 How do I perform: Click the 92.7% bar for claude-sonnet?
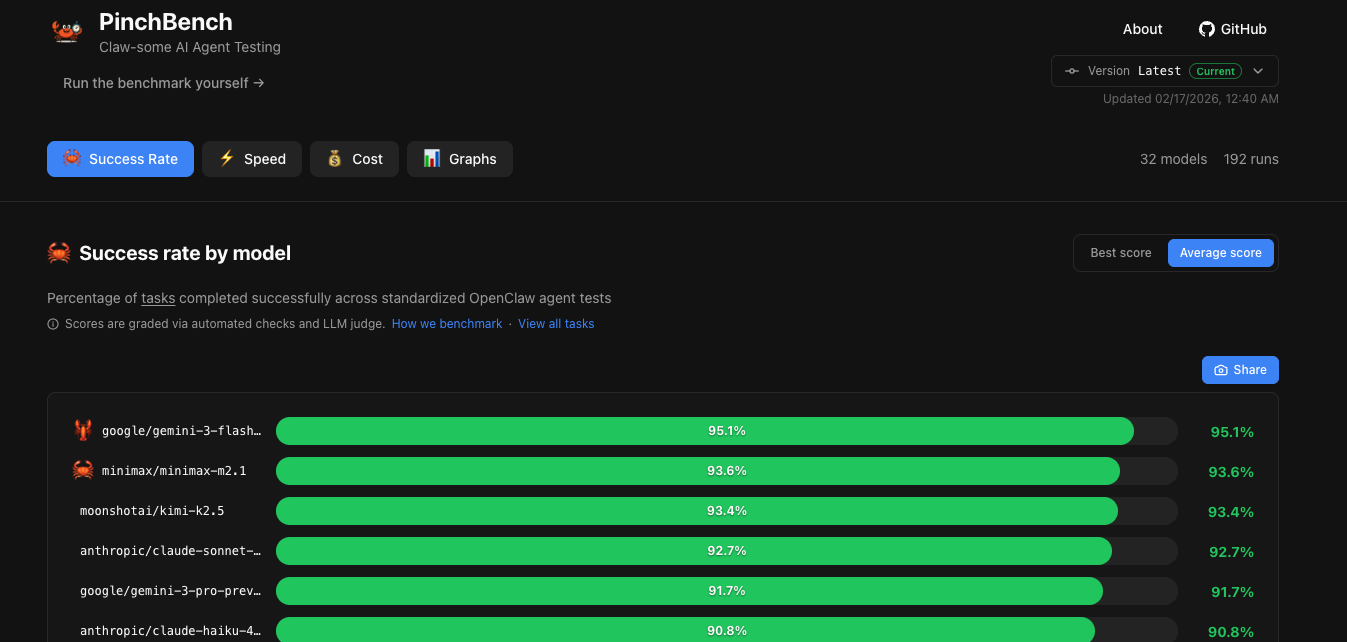tap(694, 551)
